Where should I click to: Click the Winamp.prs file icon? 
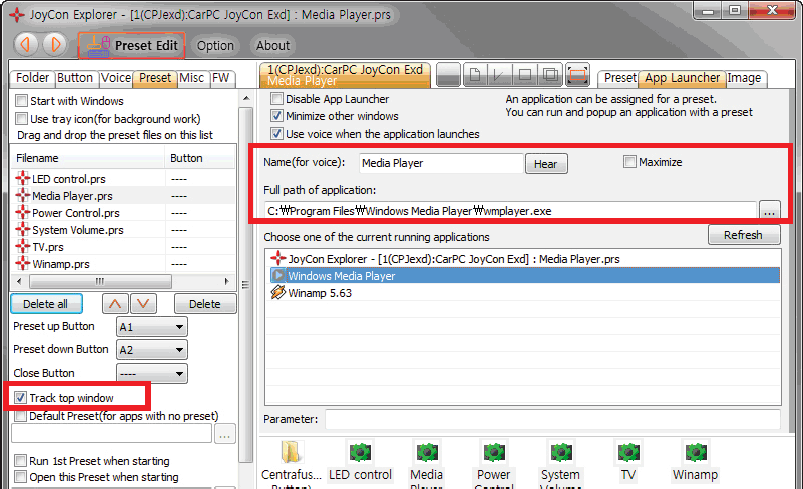click(23, 263)
